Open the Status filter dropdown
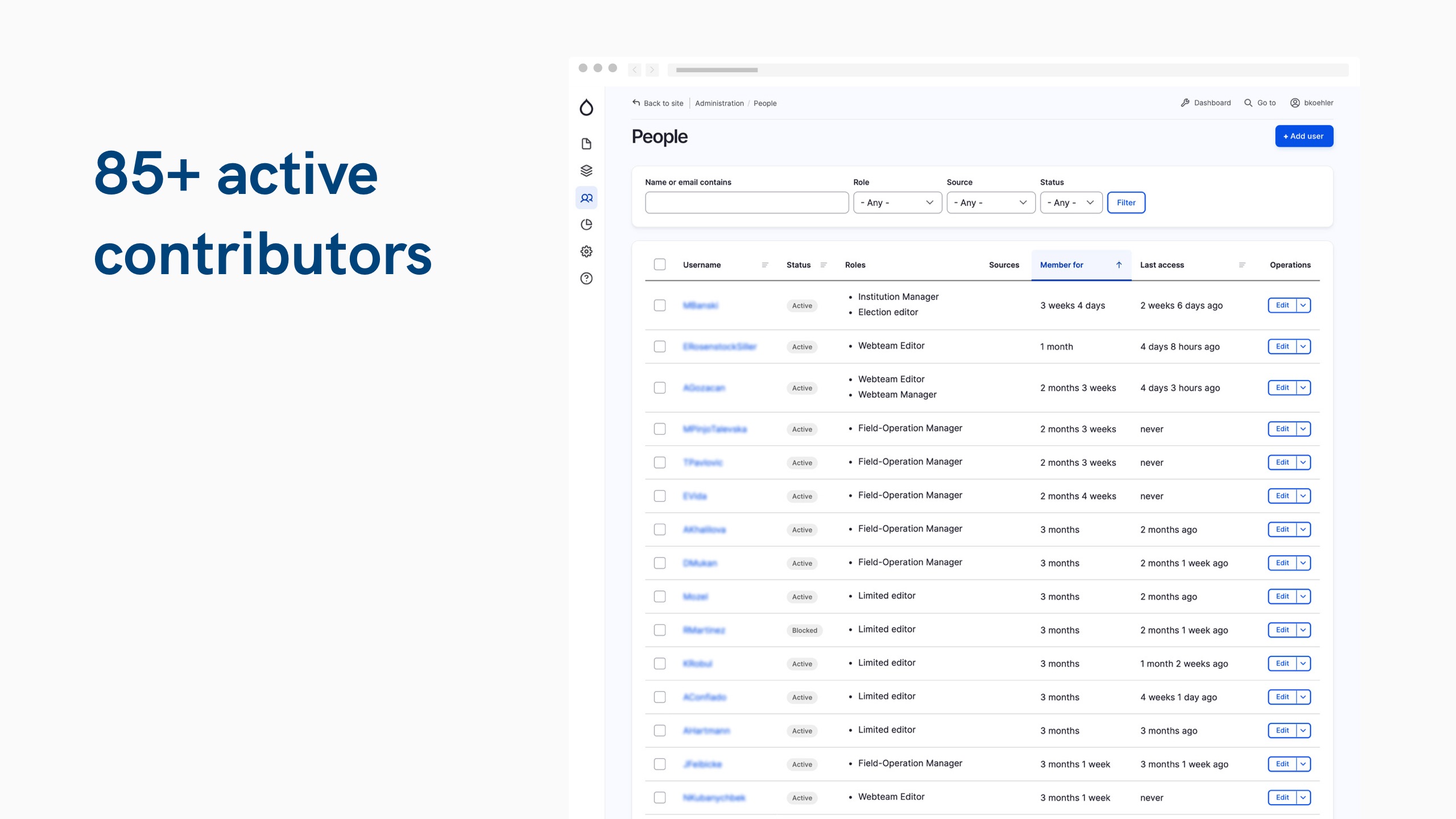This screenshot has height=819, width=1456. pos(1071,202)
